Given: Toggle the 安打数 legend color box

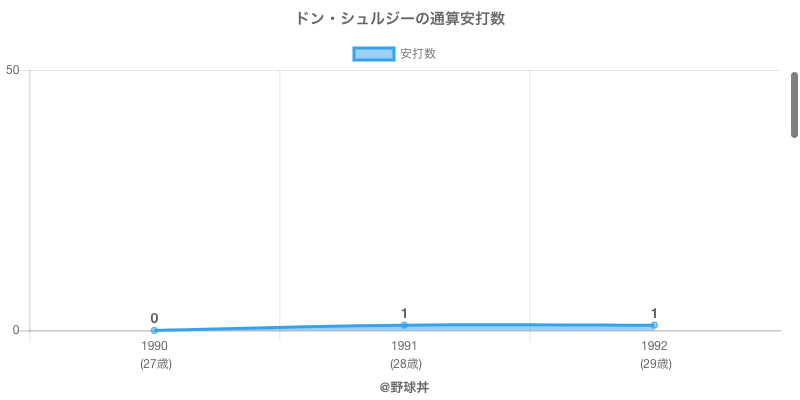Looking at the screenshot, I should tap(373, 54).
